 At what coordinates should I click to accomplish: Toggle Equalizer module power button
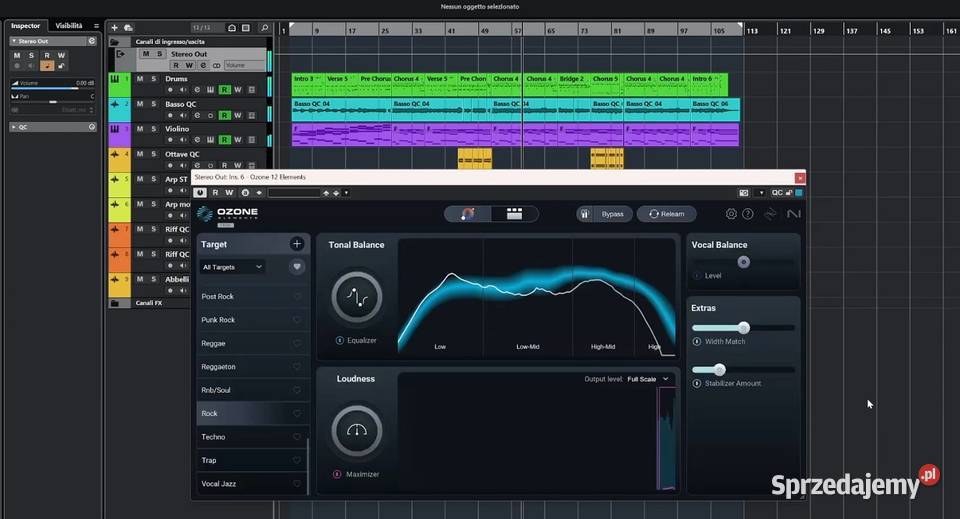click(339, 340)
